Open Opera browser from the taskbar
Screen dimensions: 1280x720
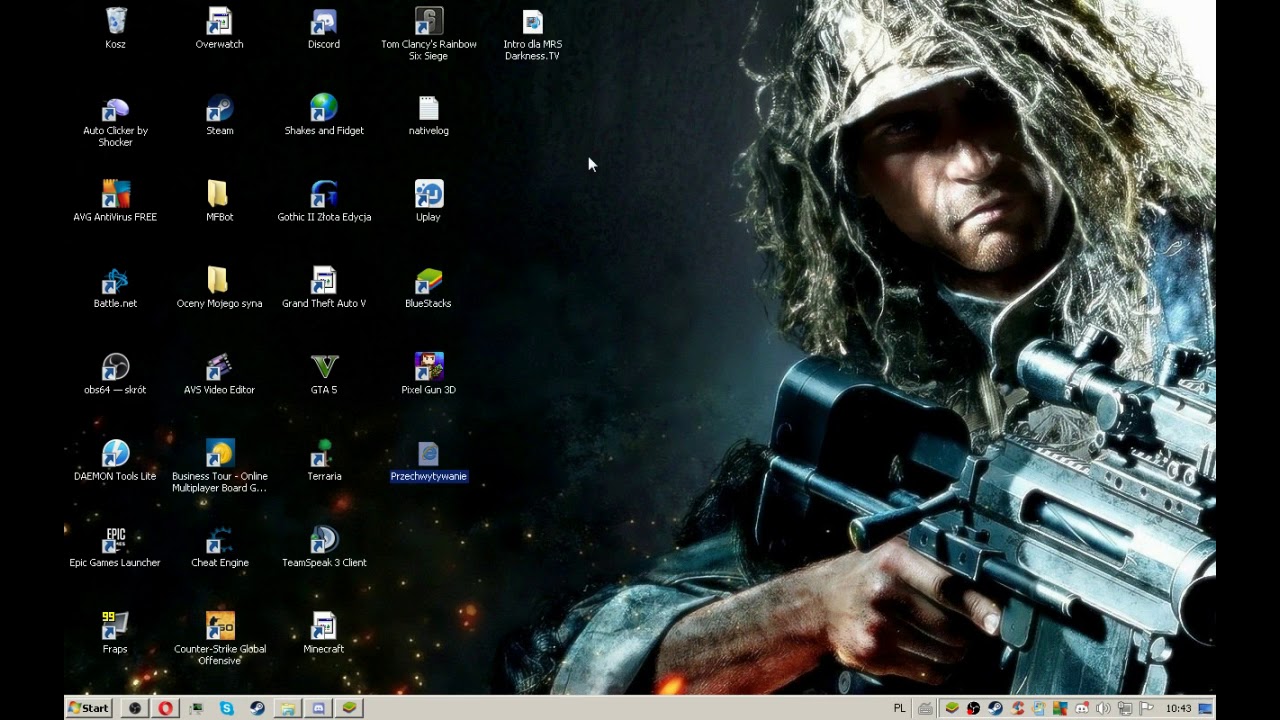point(165,708)
